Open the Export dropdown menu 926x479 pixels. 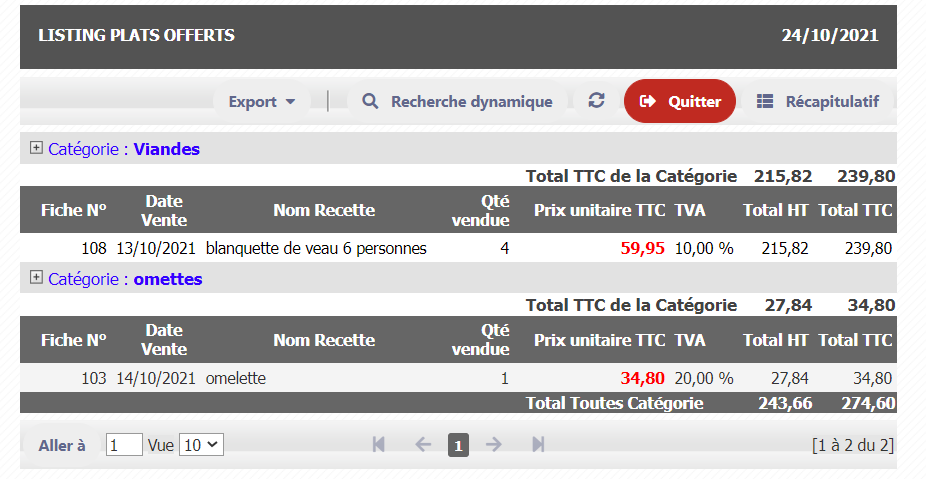click(x=262, y=101)
